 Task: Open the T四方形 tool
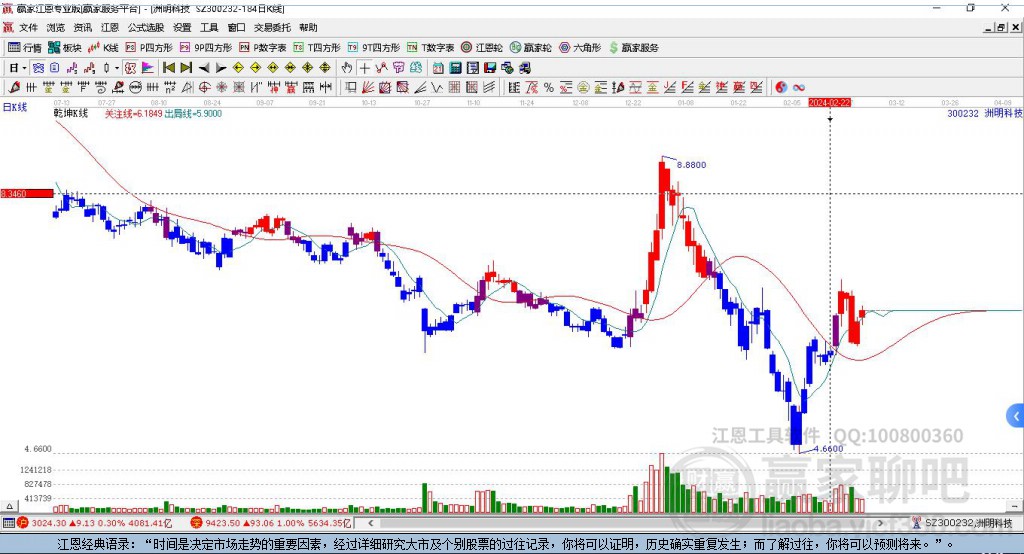coord(317,48)
